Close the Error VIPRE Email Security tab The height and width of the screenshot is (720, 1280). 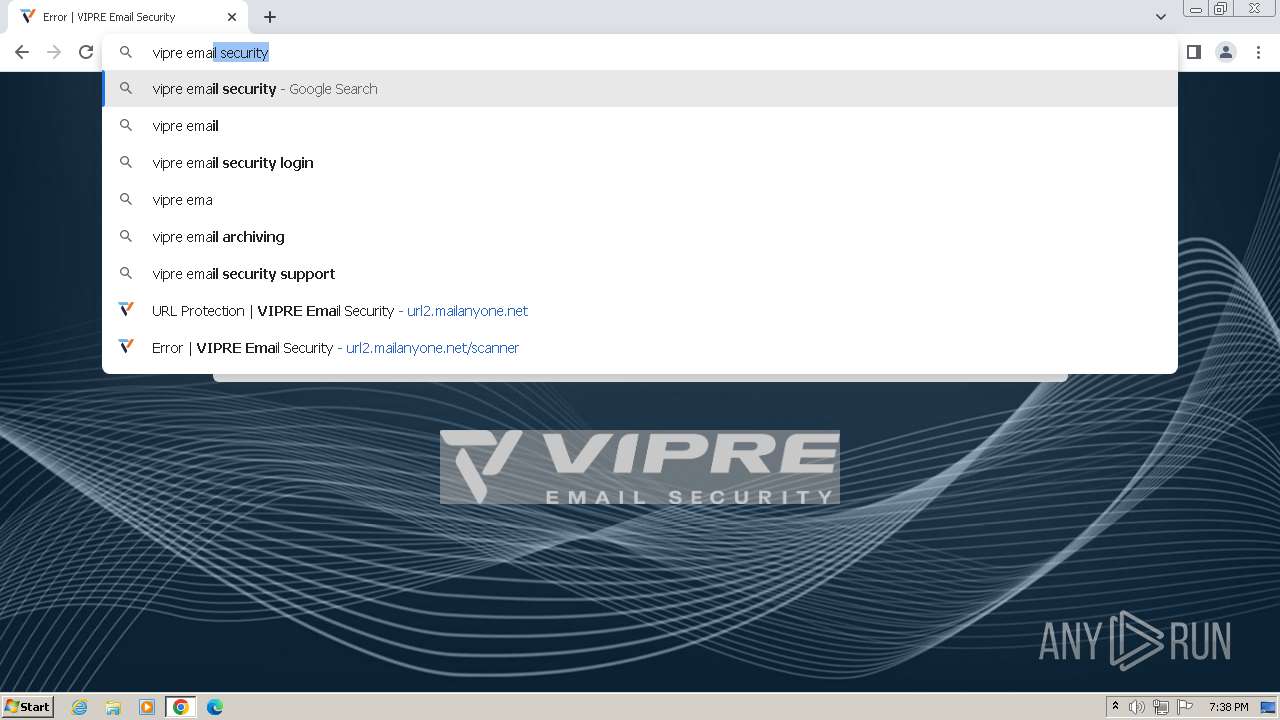[231, 17]
